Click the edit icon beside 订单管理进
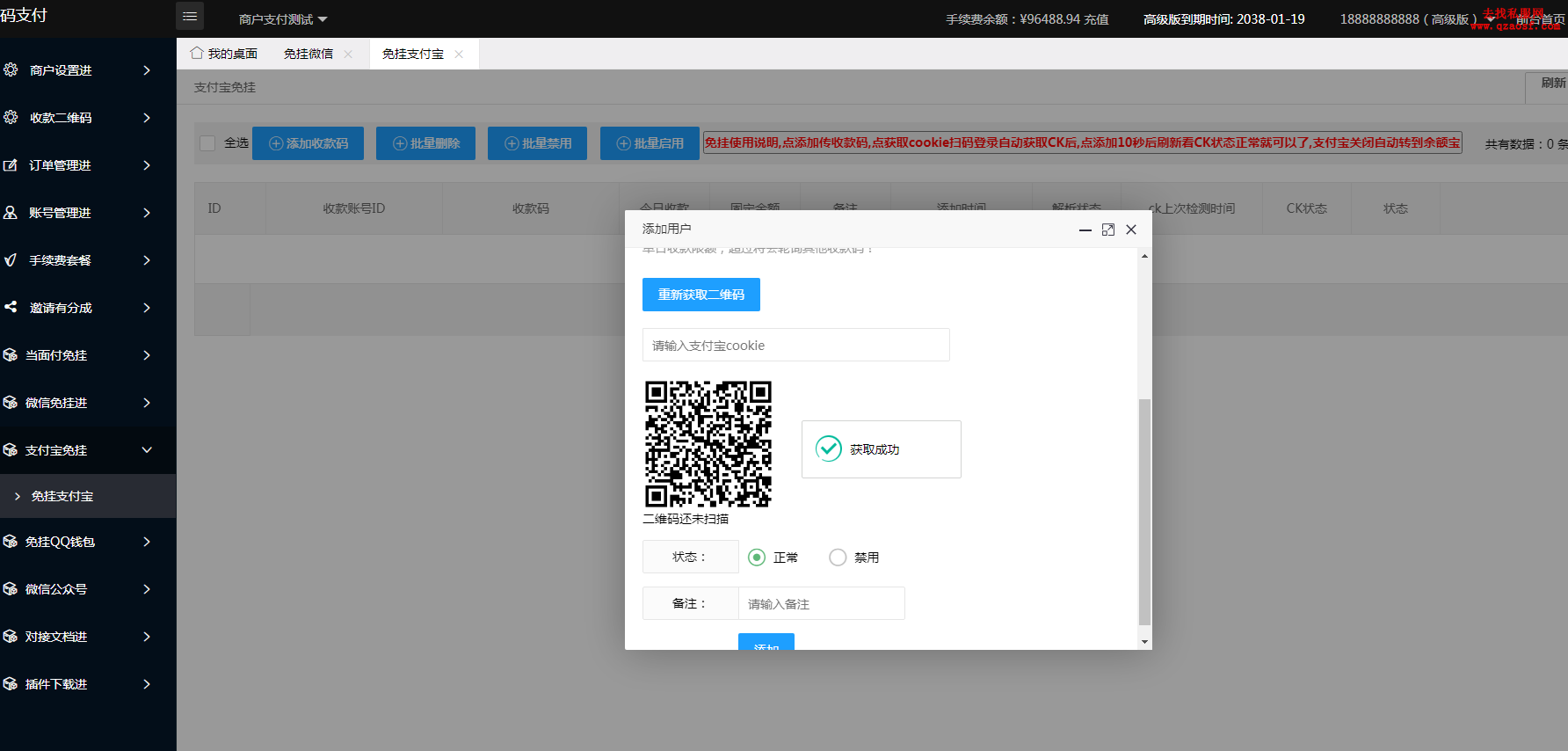The image size is (1568, 751). click(x=11, y=164)
